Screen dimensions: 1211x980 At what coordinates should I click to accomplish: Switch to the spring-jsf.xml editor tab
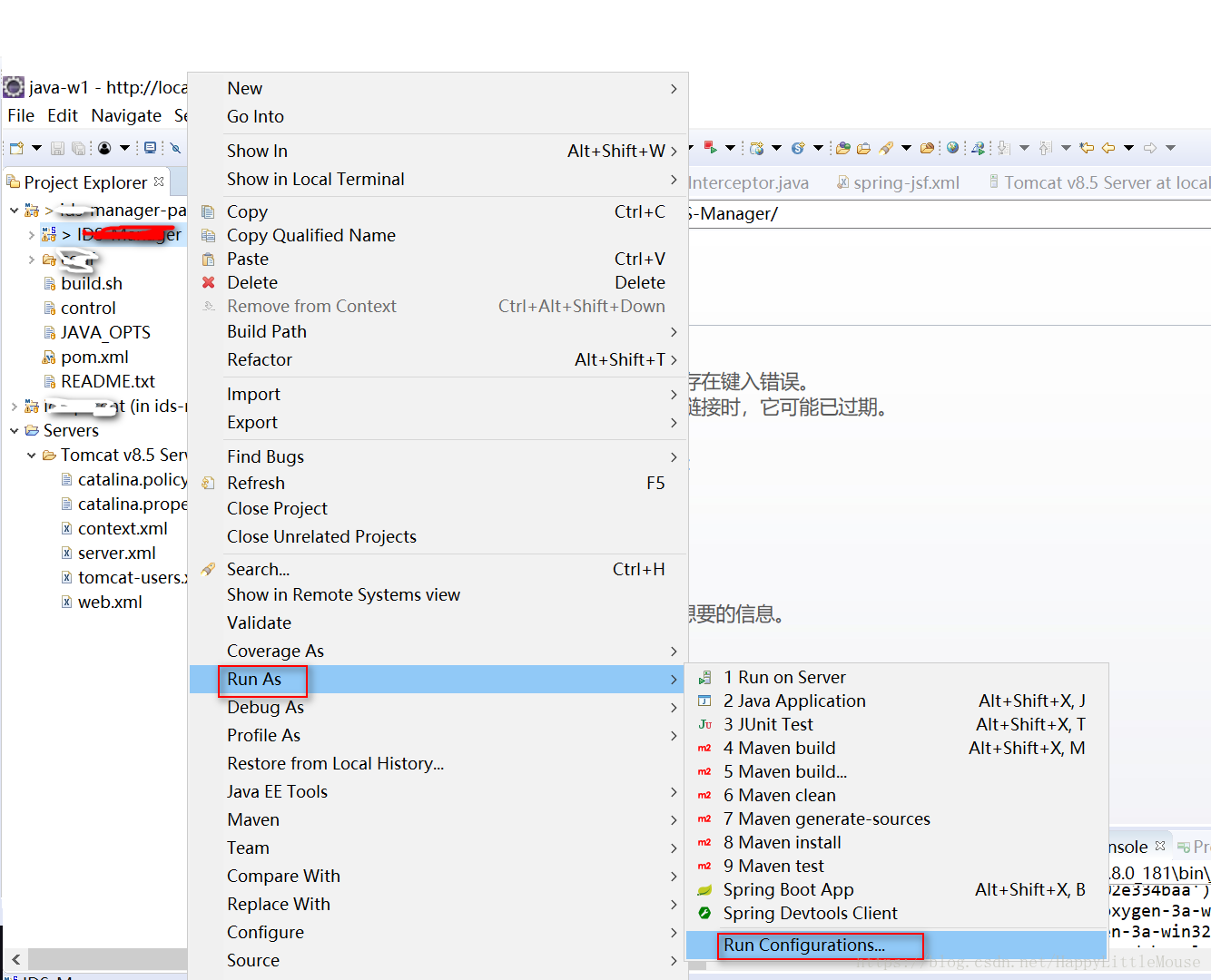click(898, 182)
